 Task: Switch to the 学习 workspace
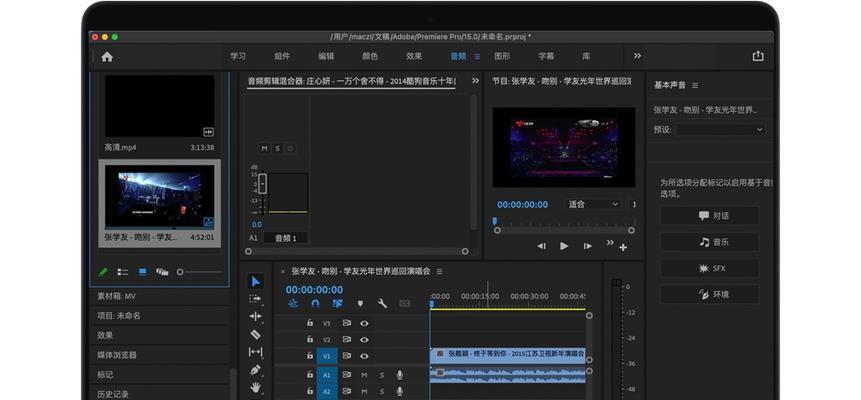click(238, 56)
